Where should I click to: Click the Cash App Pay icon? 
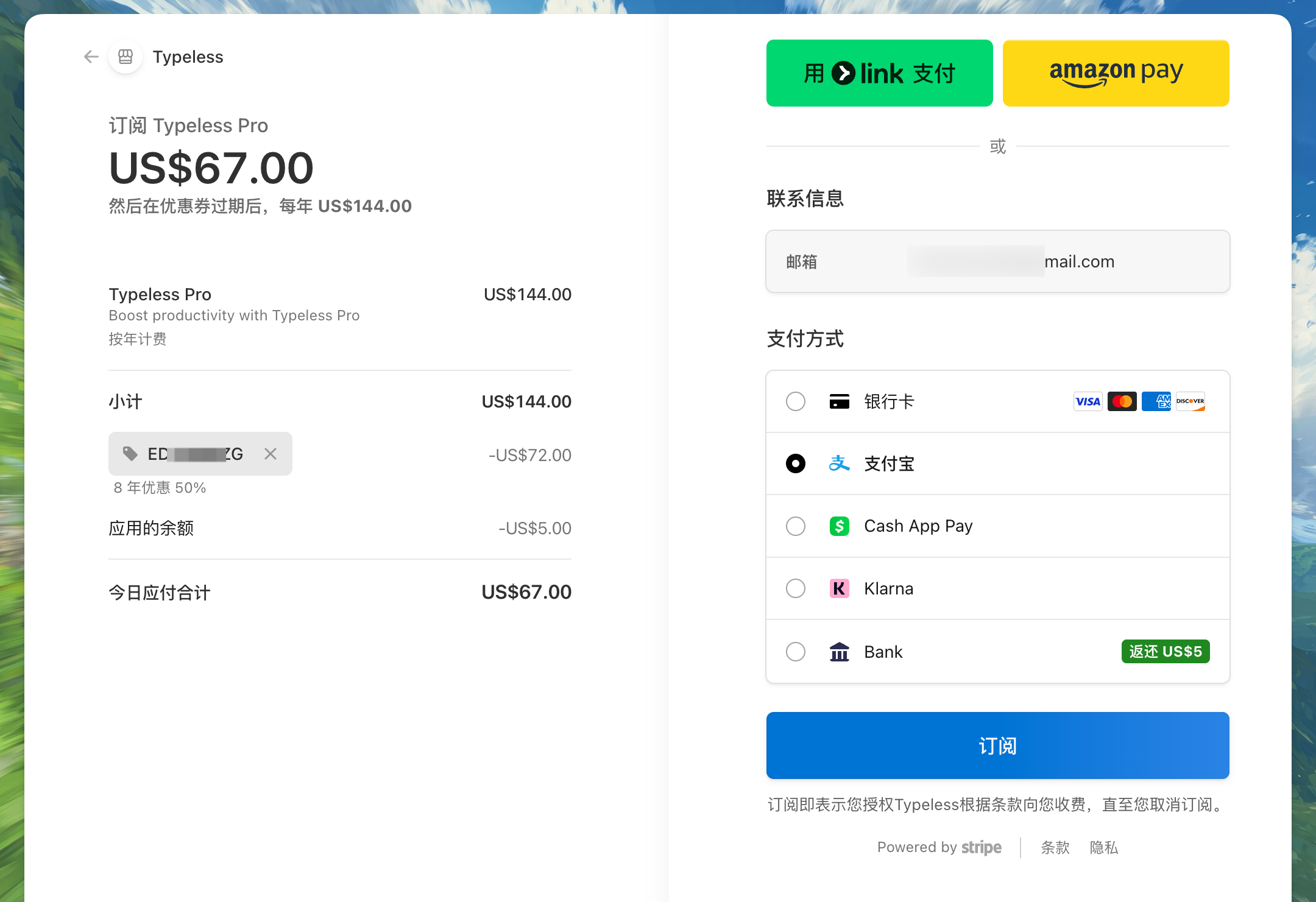click(x=839, y=526)
